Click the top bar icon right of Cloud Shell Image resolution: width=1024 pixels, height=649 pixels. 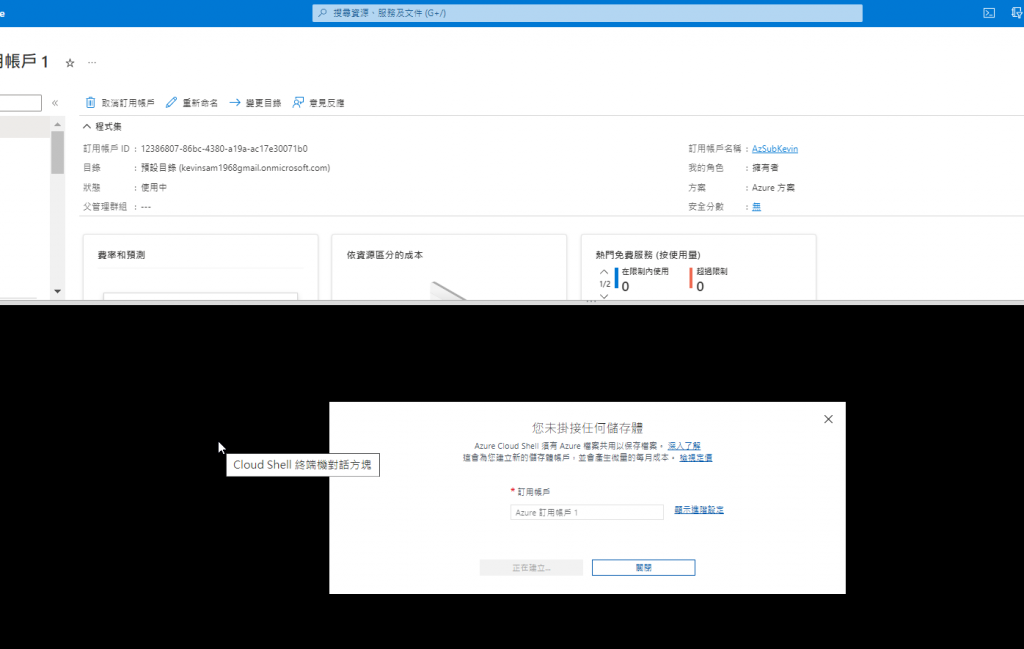point(1017,13)
